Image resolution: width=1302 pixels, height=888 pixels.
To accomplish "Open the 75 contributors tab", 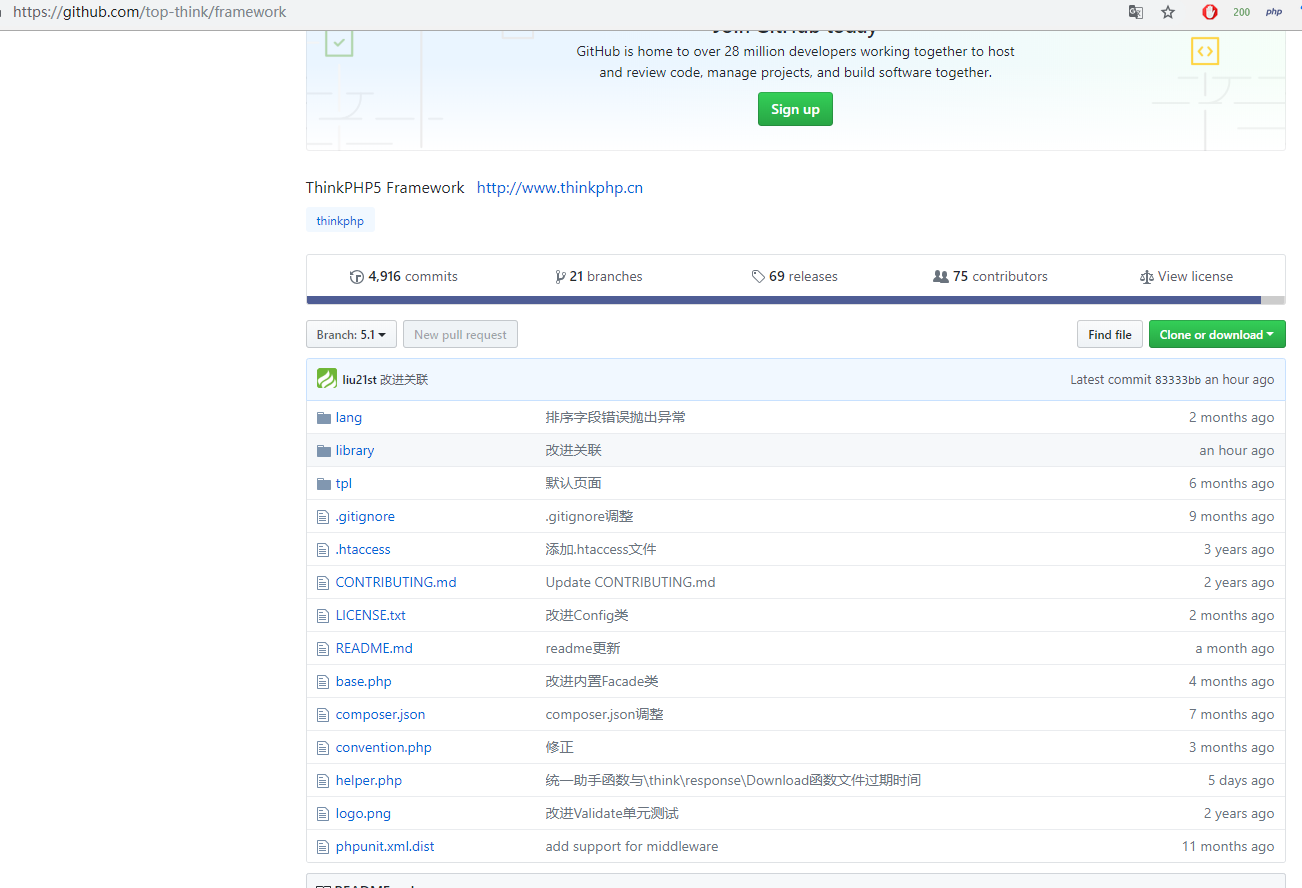I will coord(990,277).
